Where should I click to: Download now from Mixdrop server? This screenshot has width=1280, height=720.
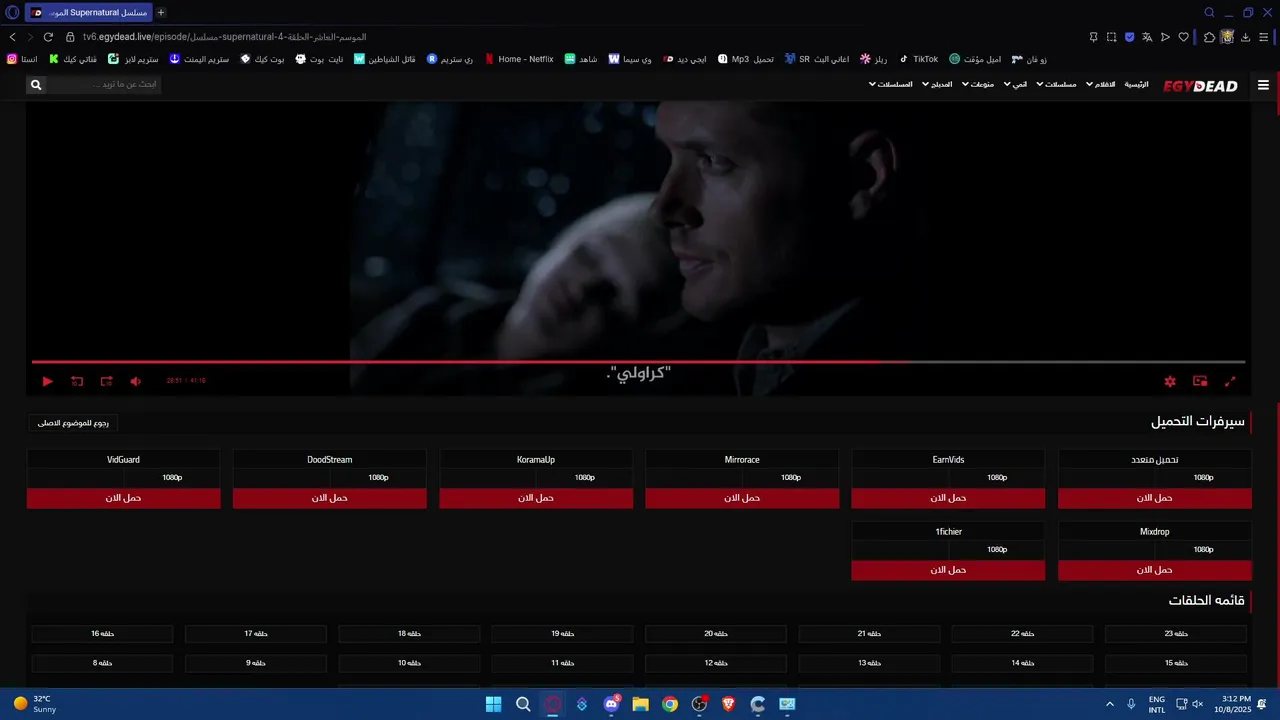pyautogui.click(x=1155, y=570)
